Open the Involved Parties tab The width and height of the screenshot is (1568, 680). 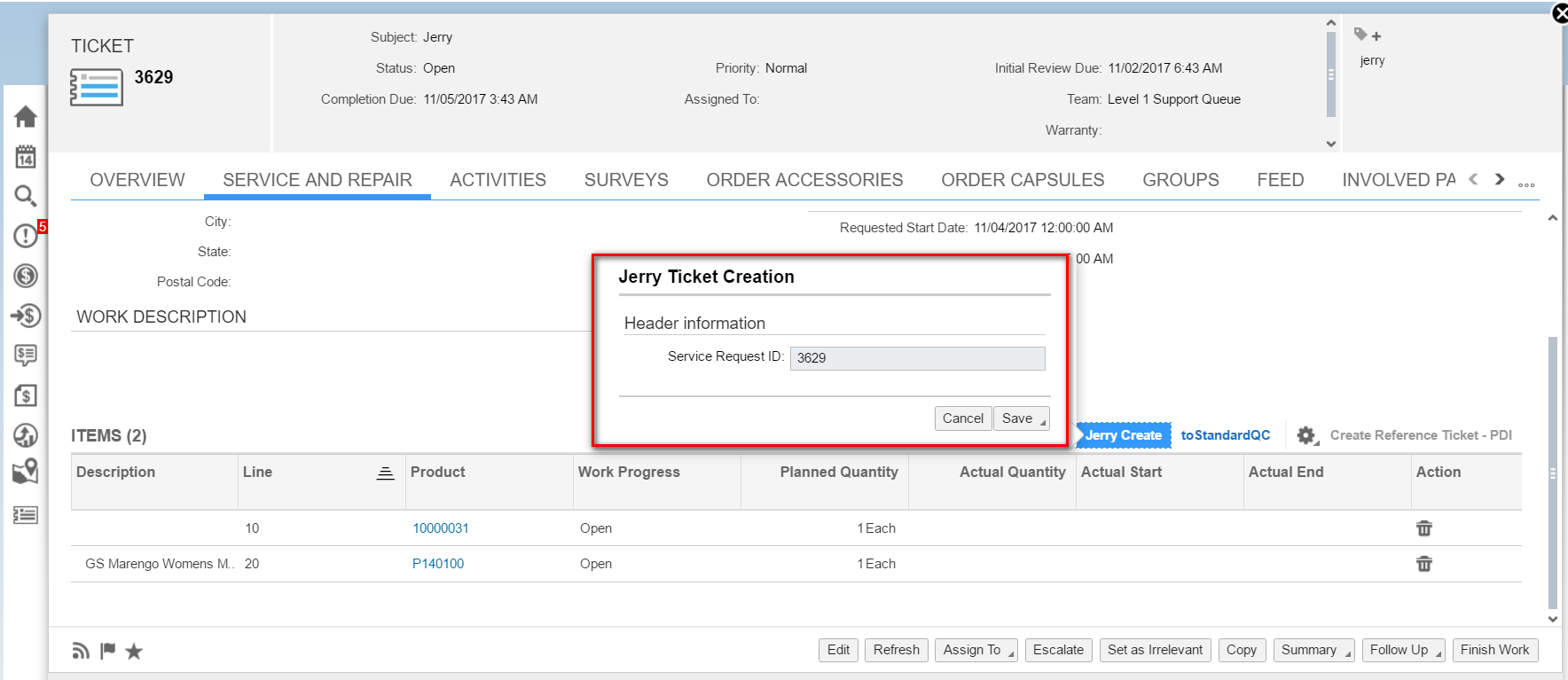1399,180
